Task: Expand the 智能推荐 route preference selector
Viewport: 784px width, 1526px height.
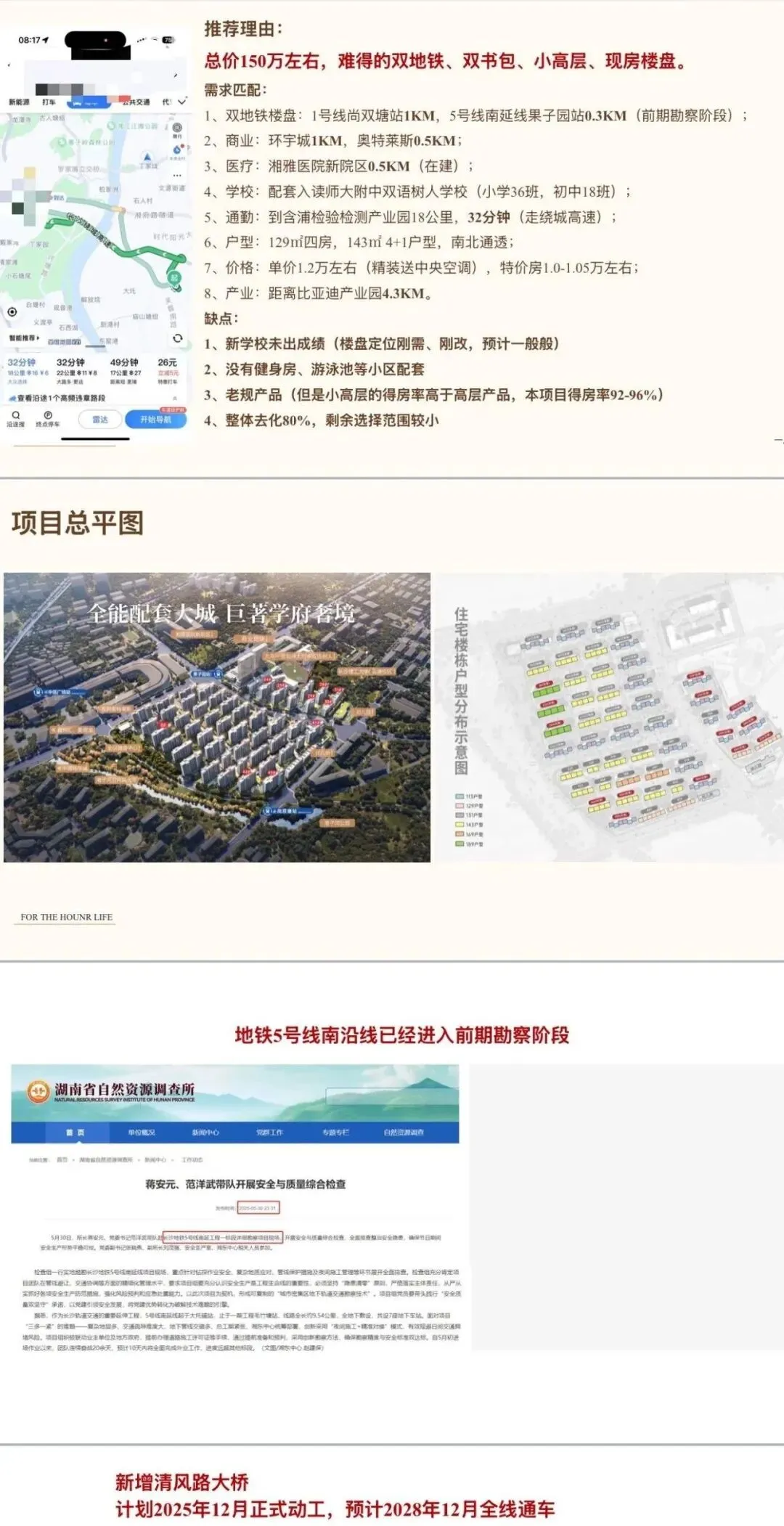Action: coord(25,338)
